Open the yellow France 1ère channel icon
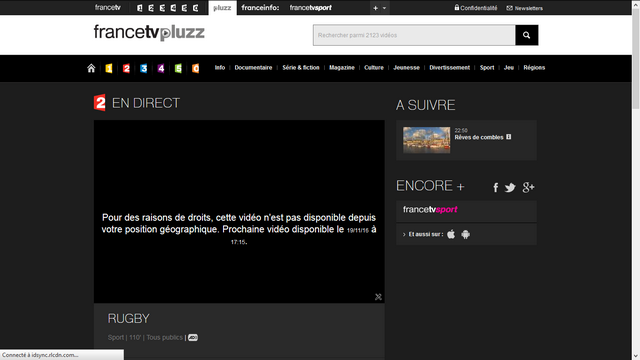This screenshot has height=360, width=640. (x=109, y=68)
